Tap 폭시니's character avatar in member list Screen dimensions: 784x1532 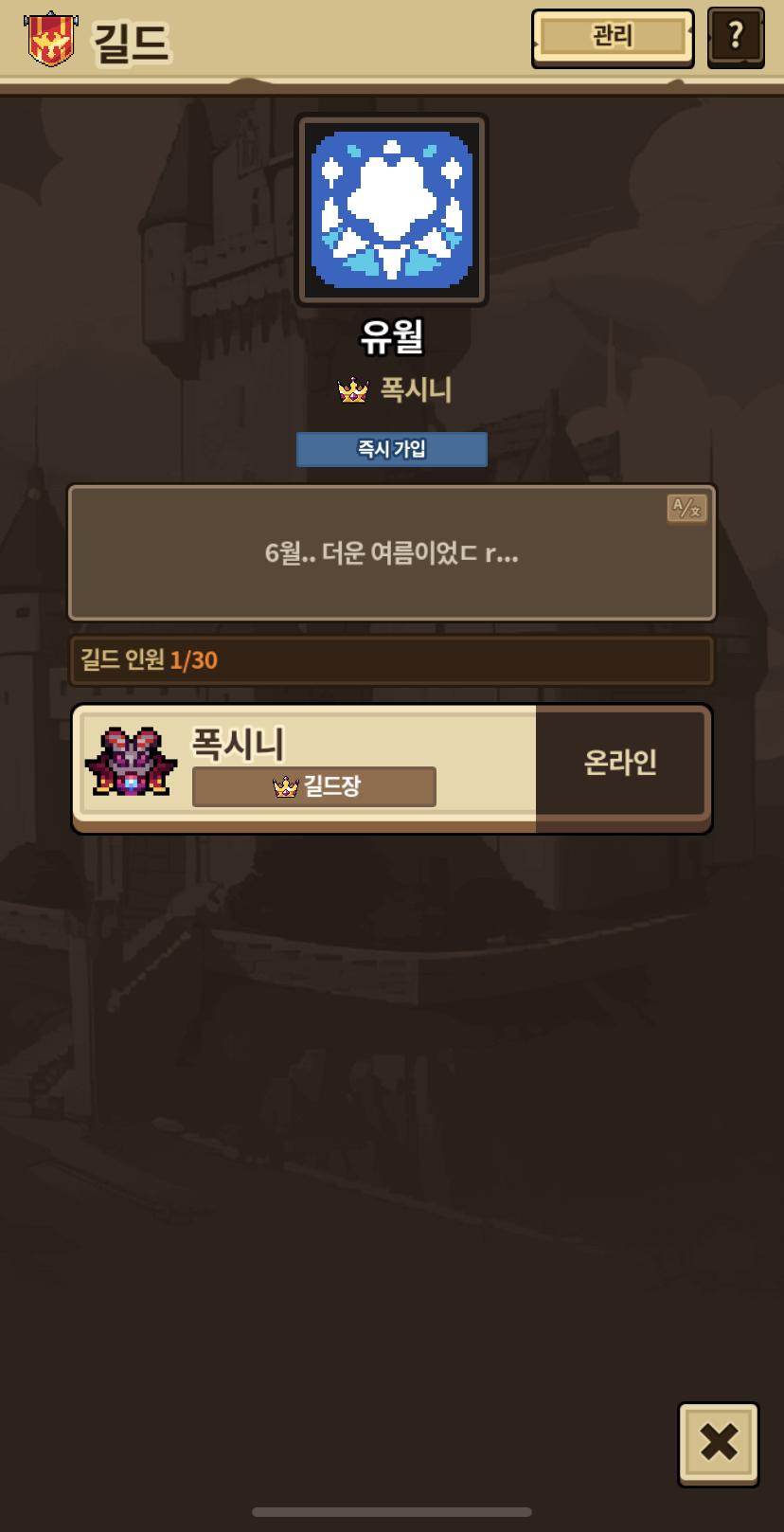pos(131,762)
